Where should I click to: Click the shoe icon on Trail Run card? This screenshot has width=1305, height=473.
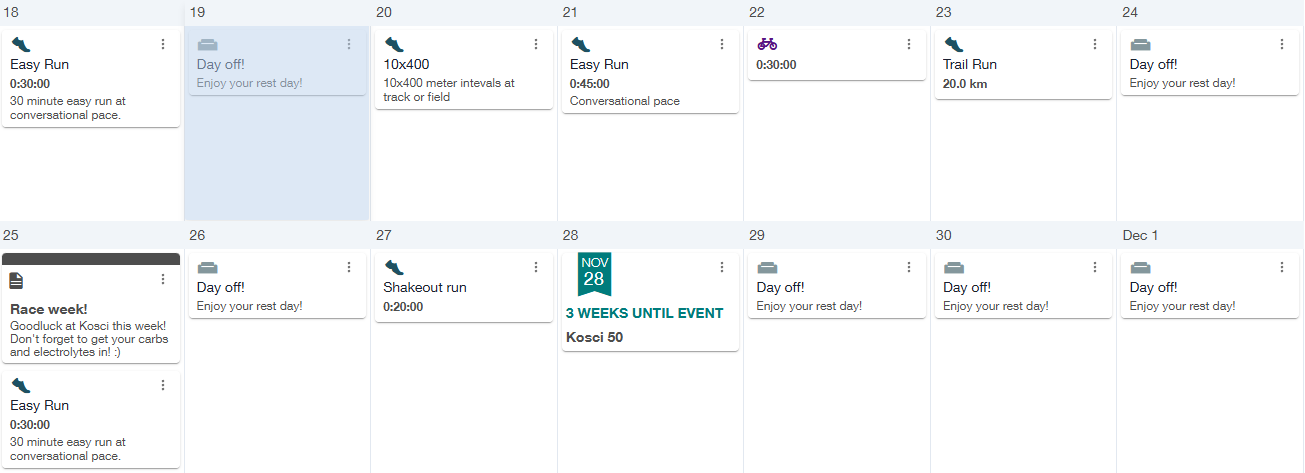point(954,44)
